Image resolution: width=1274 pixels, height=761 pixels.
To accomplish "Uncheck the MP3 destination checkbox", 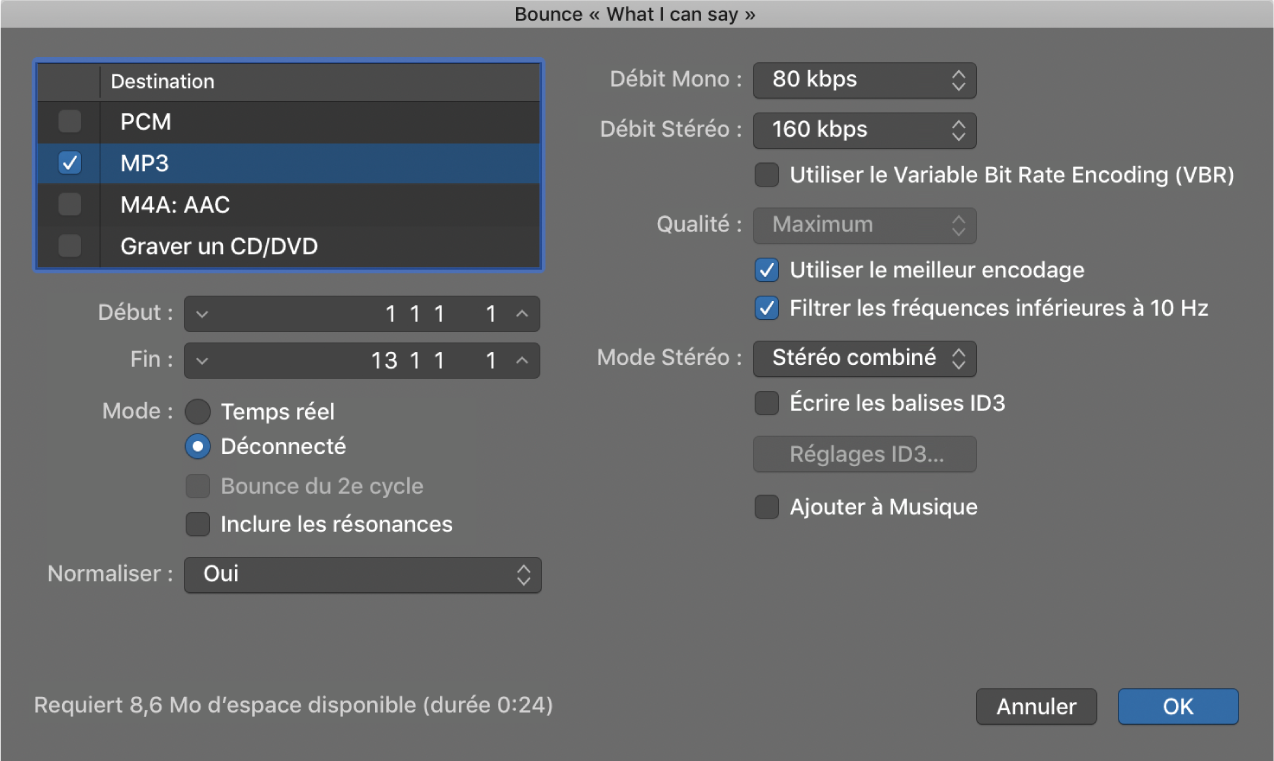I will click(x=69, y=163).
